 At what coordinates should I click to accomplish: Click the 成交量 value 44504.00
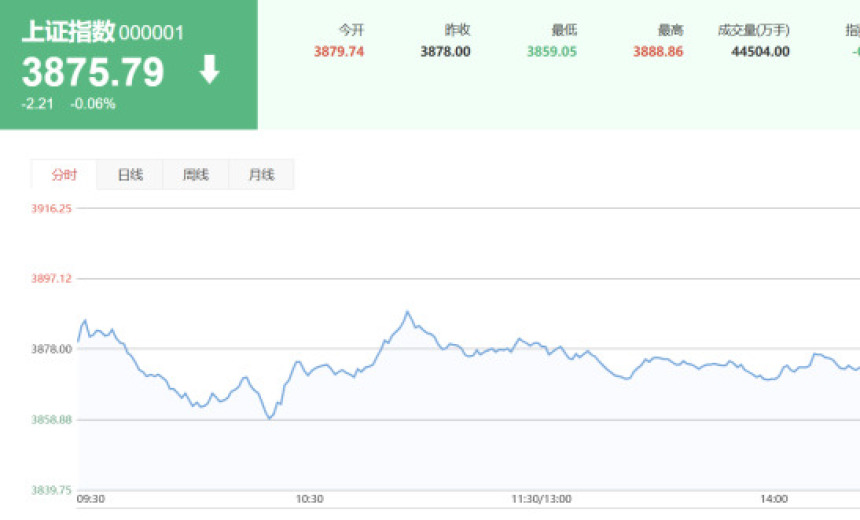(x=760, y=52)
